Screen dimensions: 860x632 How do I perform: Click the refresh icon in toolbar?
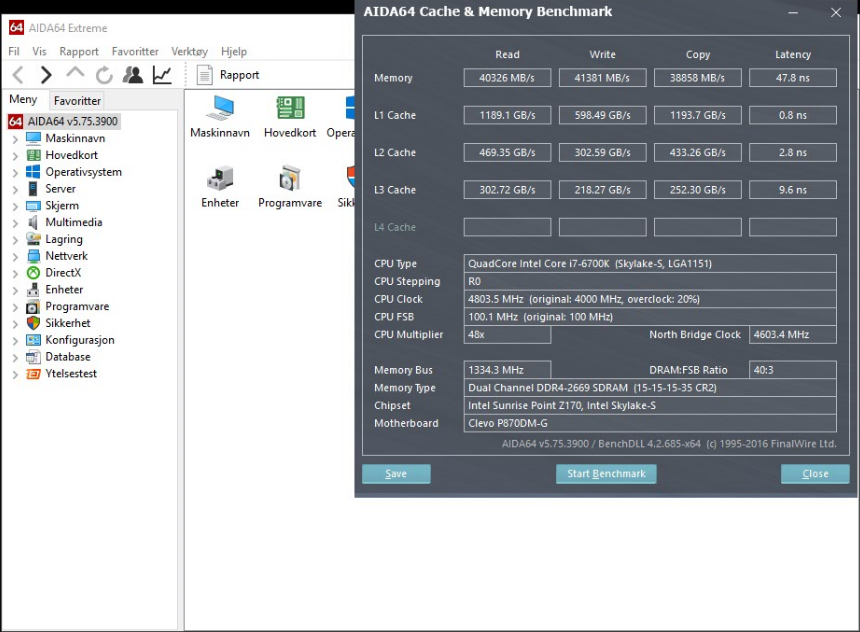[104, 75]
